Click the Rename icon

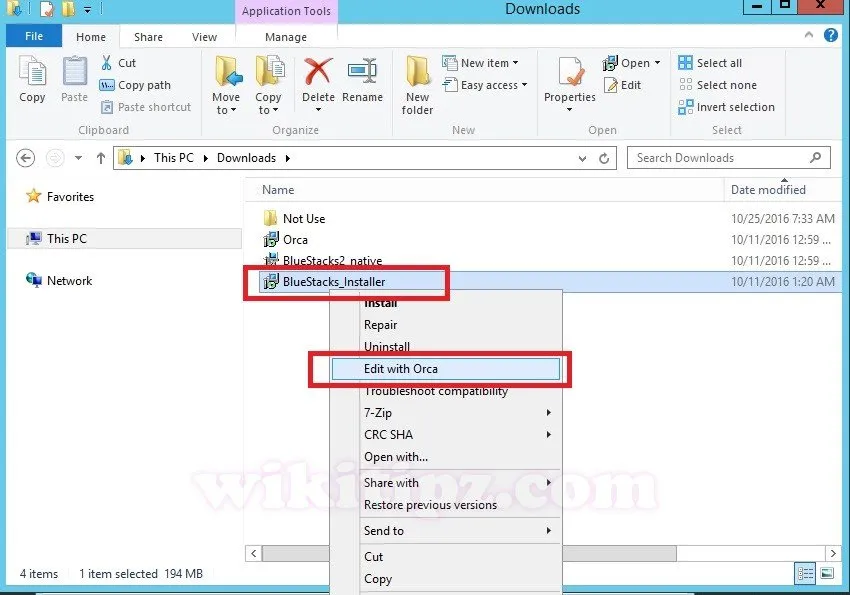pos(362,71)
